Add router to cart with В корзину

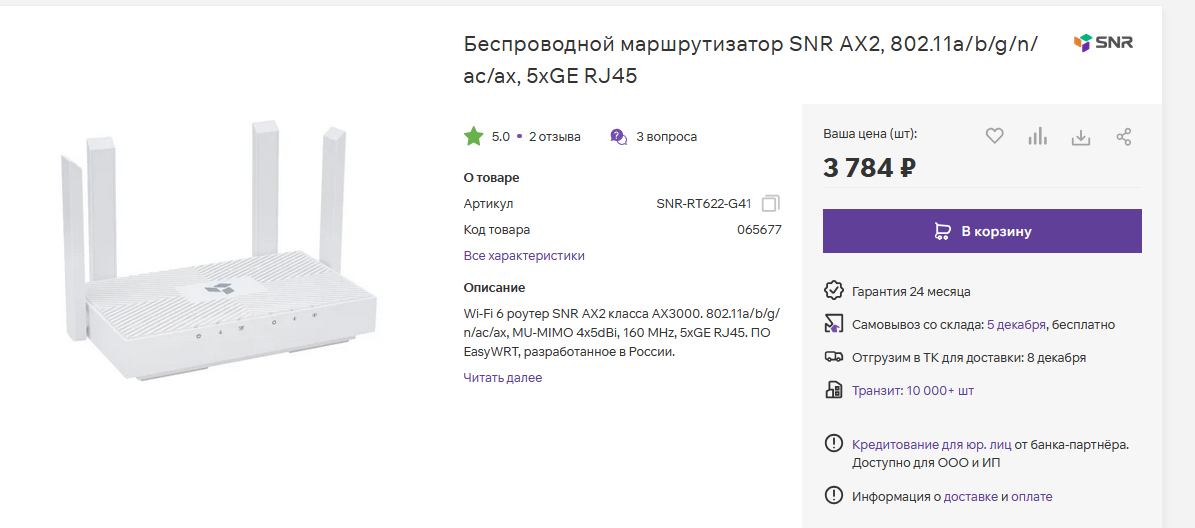[x=982, y=231]
